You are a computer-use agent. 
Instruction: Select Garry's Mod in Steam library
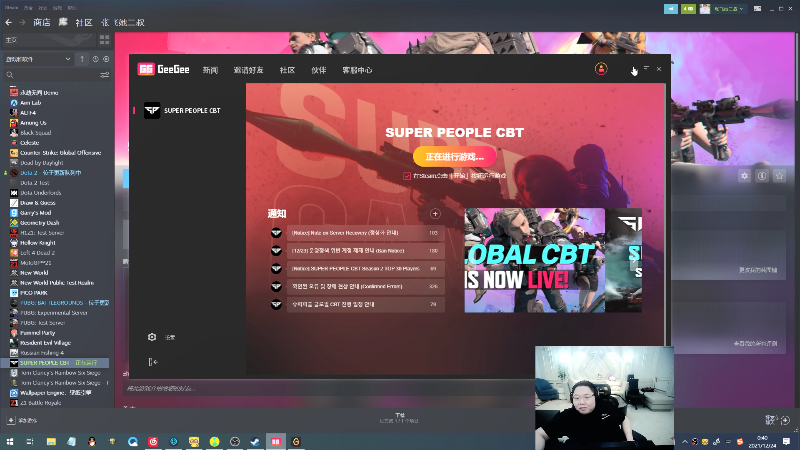pyautogui.click(x=35, y=213)
